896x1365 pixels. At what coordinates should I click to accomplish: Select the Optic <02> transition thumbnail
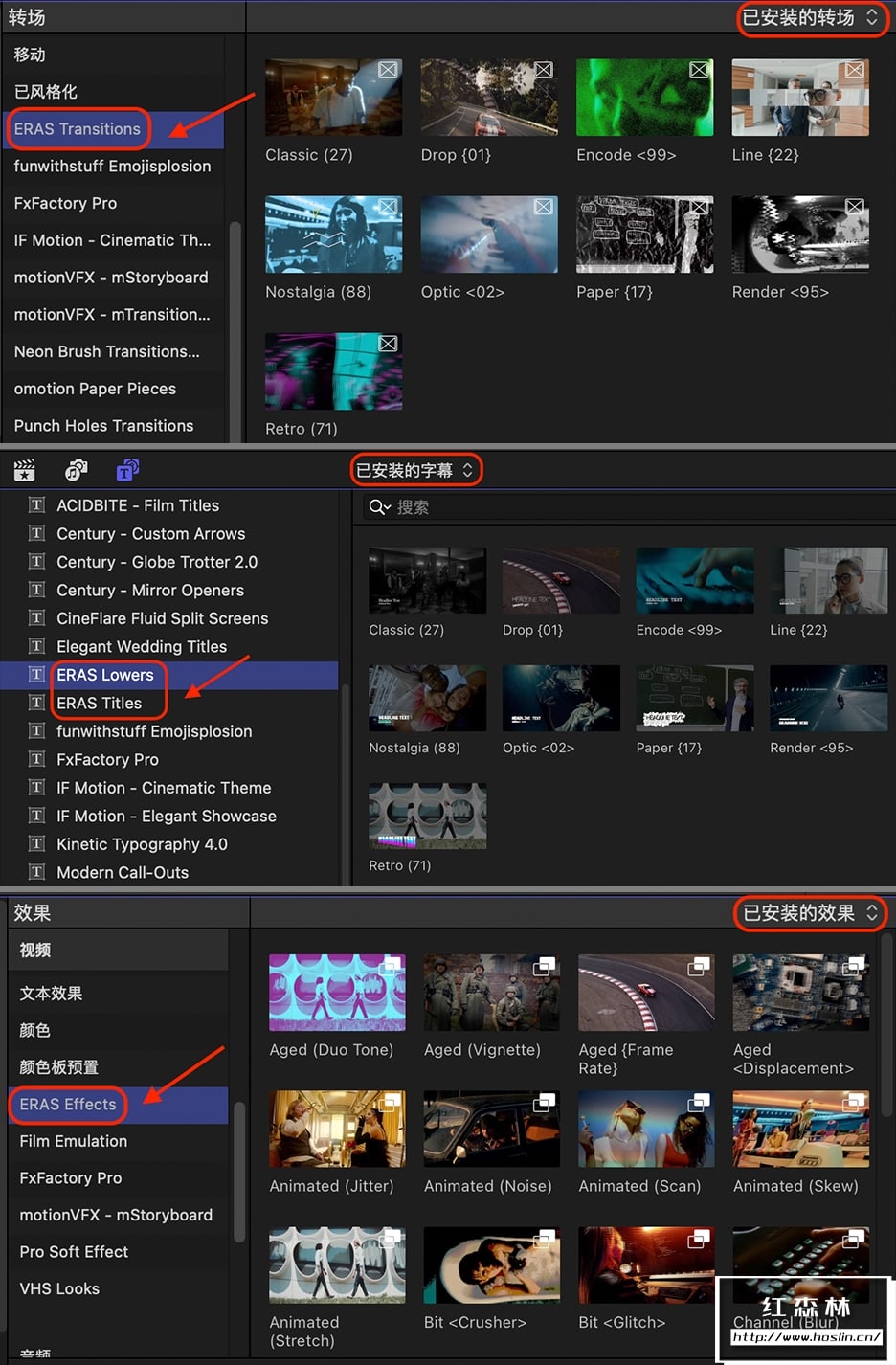(489, 235)
